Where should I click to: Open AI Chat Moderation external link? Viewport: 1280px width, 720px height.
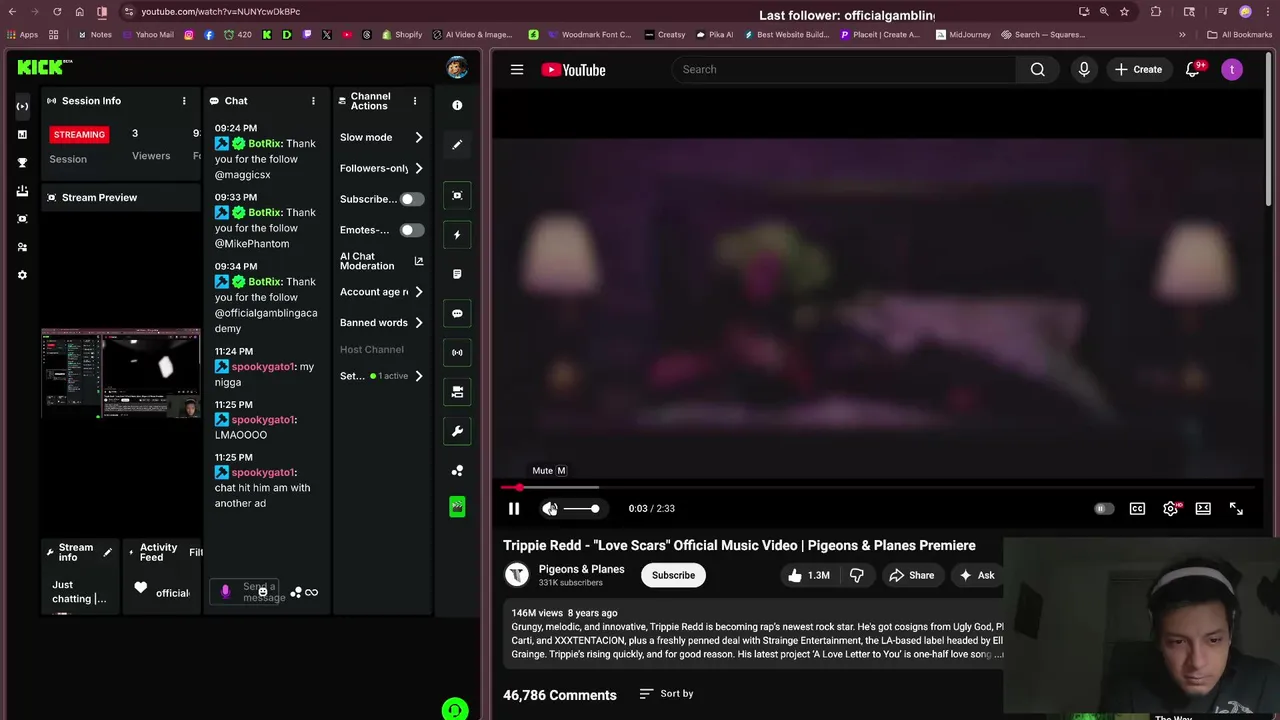(418, 261)
